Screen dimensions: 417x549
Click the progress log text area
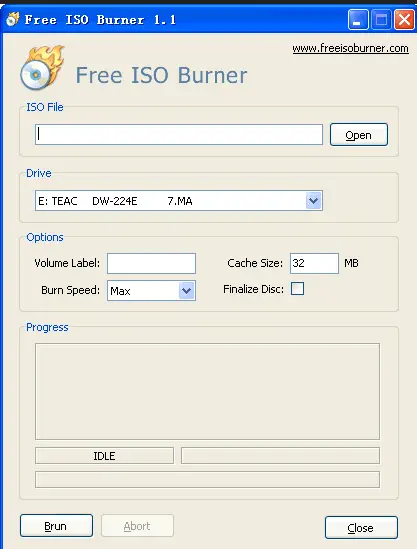tap(207, 391)
